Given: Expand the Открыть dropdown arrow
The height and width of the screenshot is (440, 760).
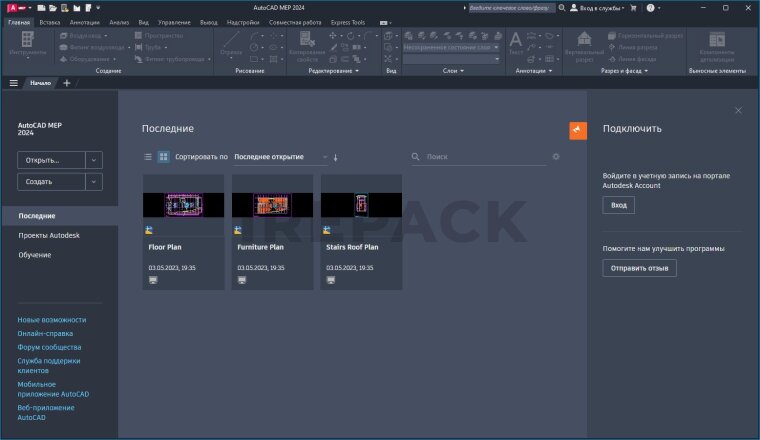Looking at the screenshot, I should click(x=93, y=159).
